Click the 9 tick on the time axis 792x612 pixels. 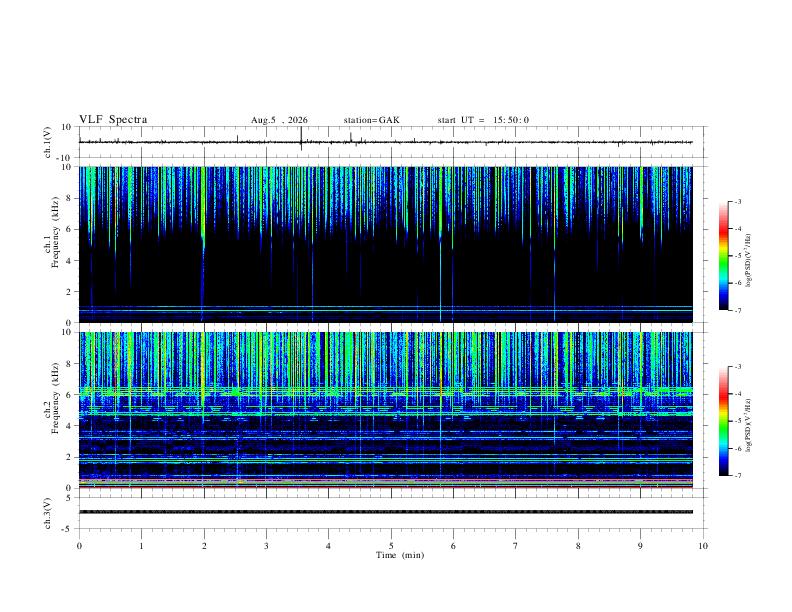click(640, 546)
